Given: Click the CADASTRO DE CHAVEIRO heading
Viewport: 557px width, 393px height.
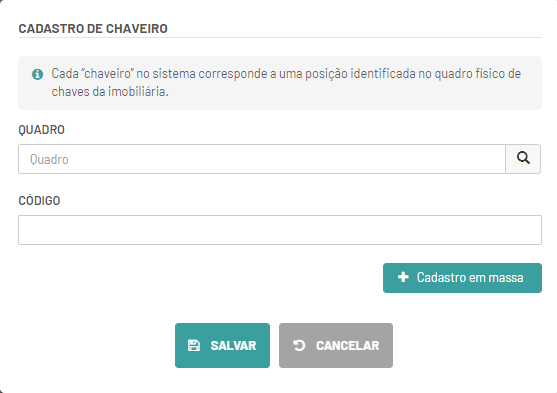Looking at the screenshot, I should [93, 29].
